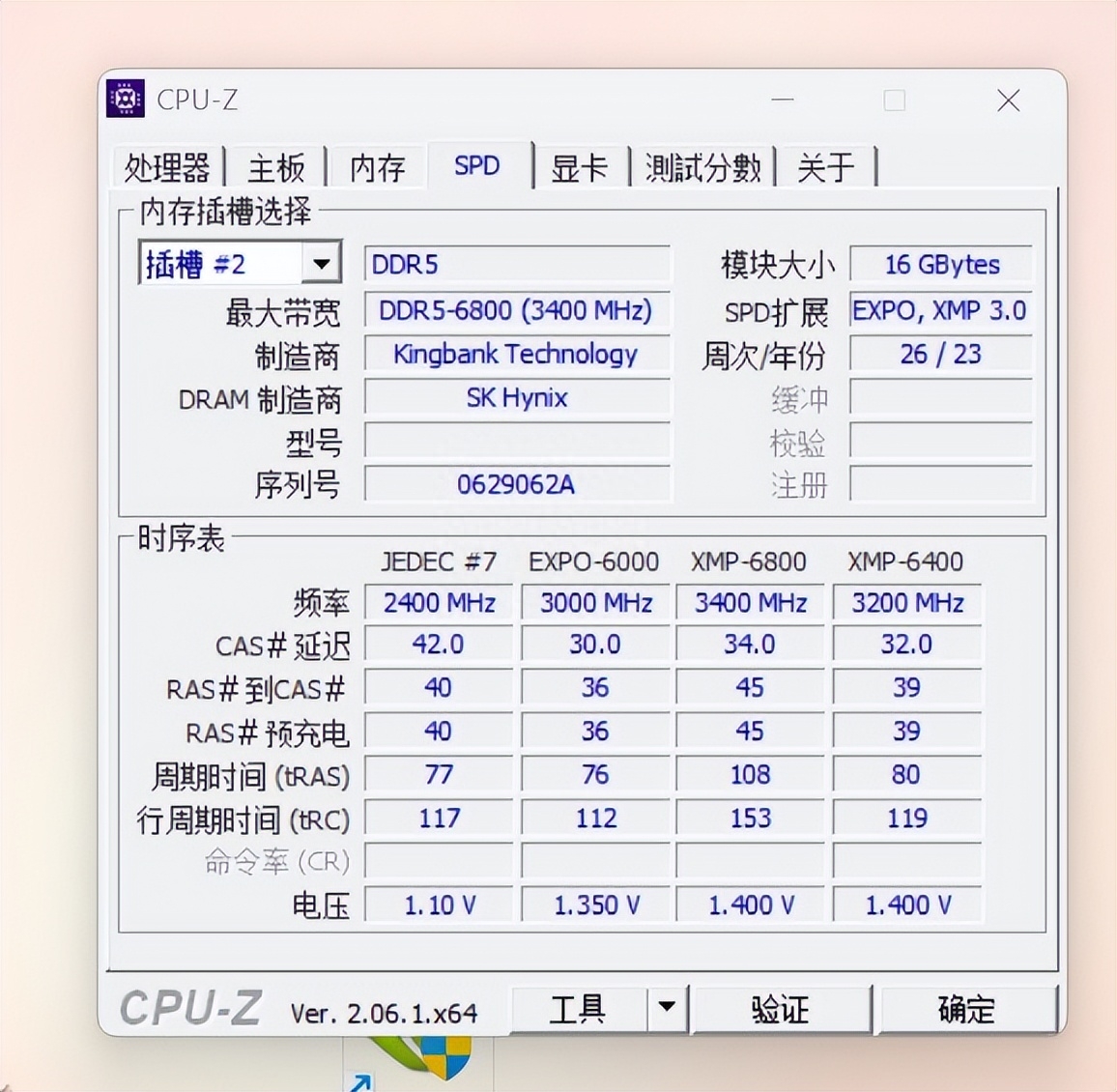
Task: Click the tRAS value 80
Action: click(x=907, y=774)
